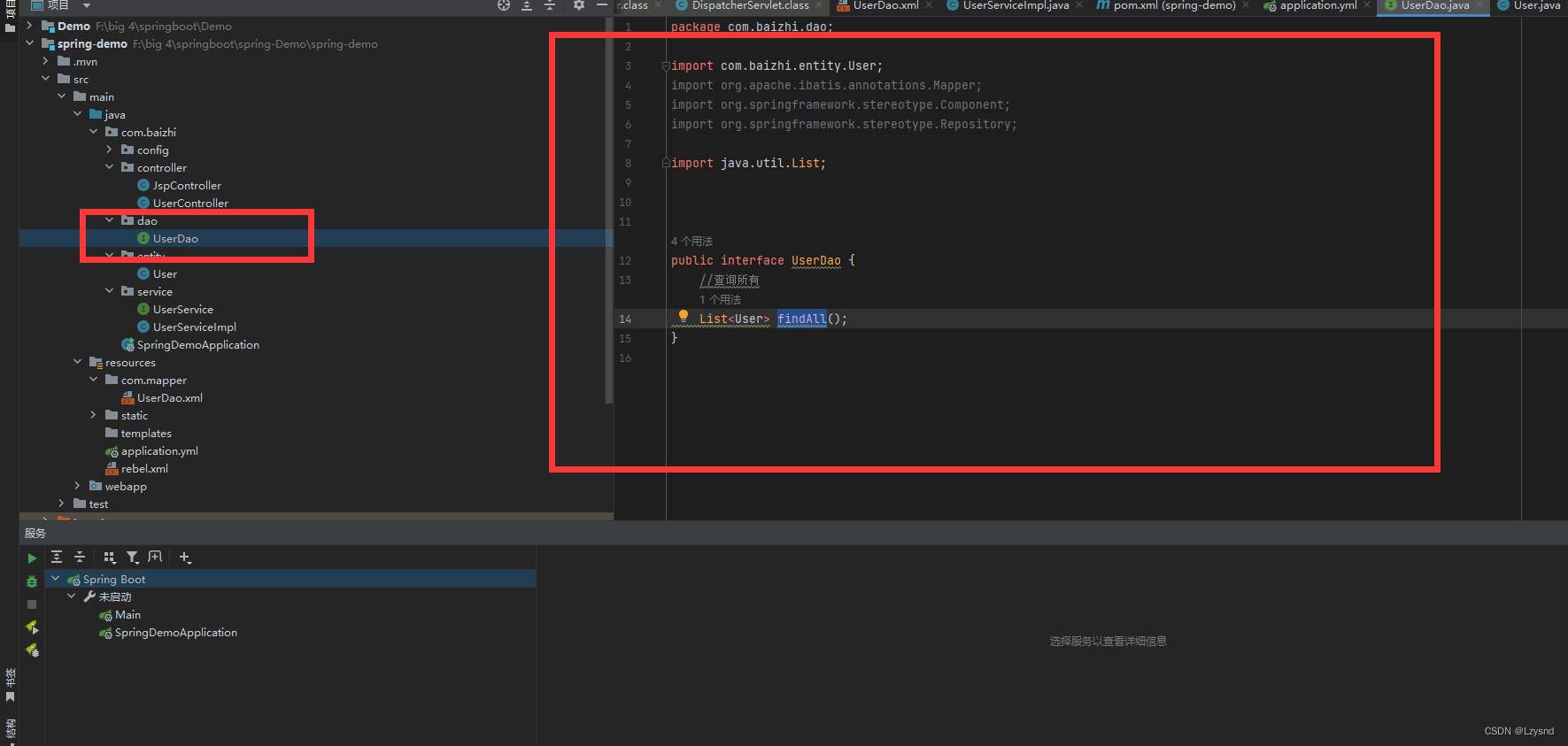The height and width of the screenshot is (746, 1568).
Task: Select UserController class in project tree
Action: point(190,204)
